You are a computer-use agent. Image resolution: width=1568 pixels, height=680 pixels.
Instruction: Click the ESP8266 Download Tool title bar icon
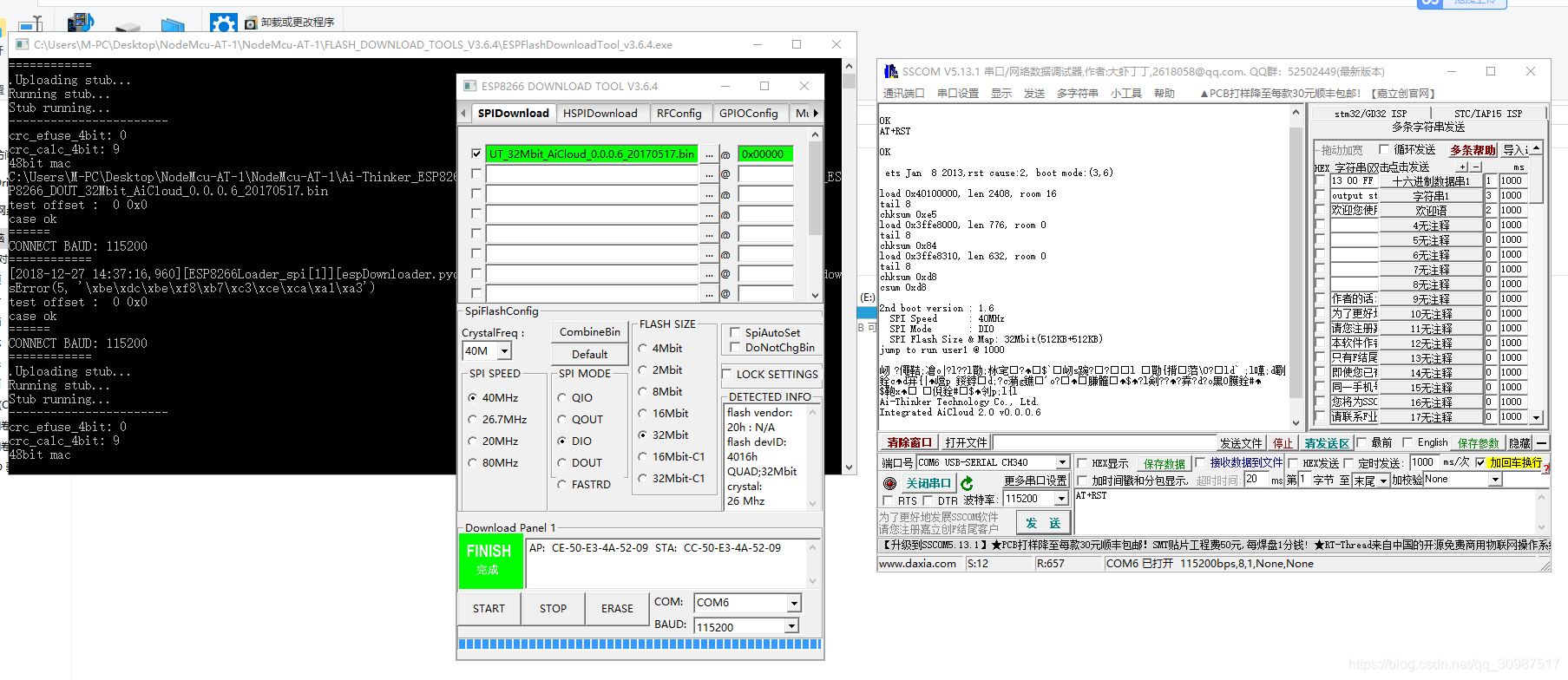[x=470, y=86]
